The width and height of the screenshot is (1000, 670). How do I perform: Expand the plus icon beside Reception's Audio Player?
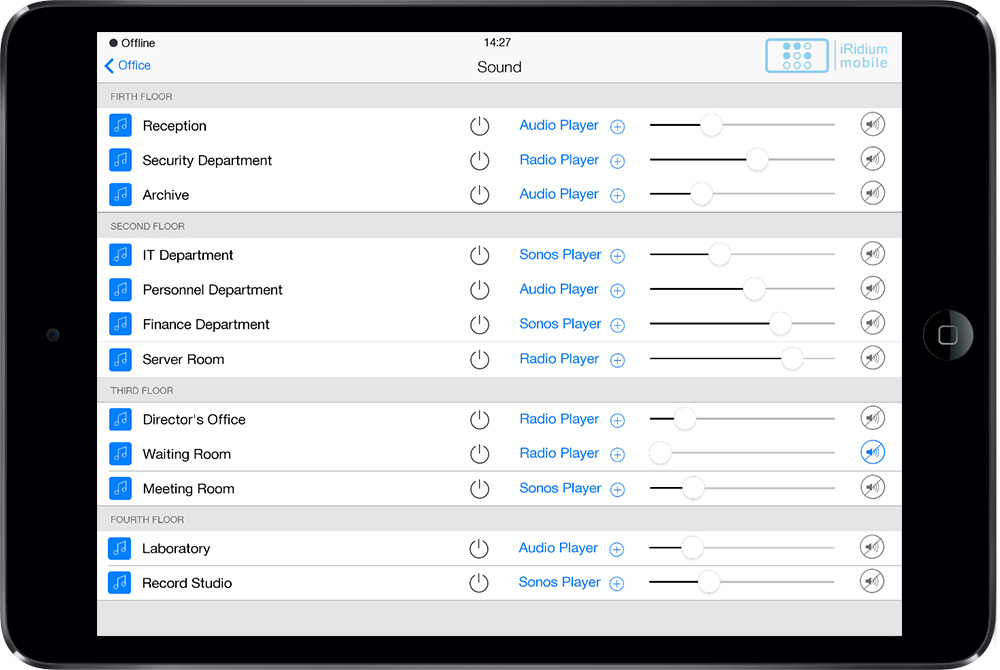click(x=617, y=126)
